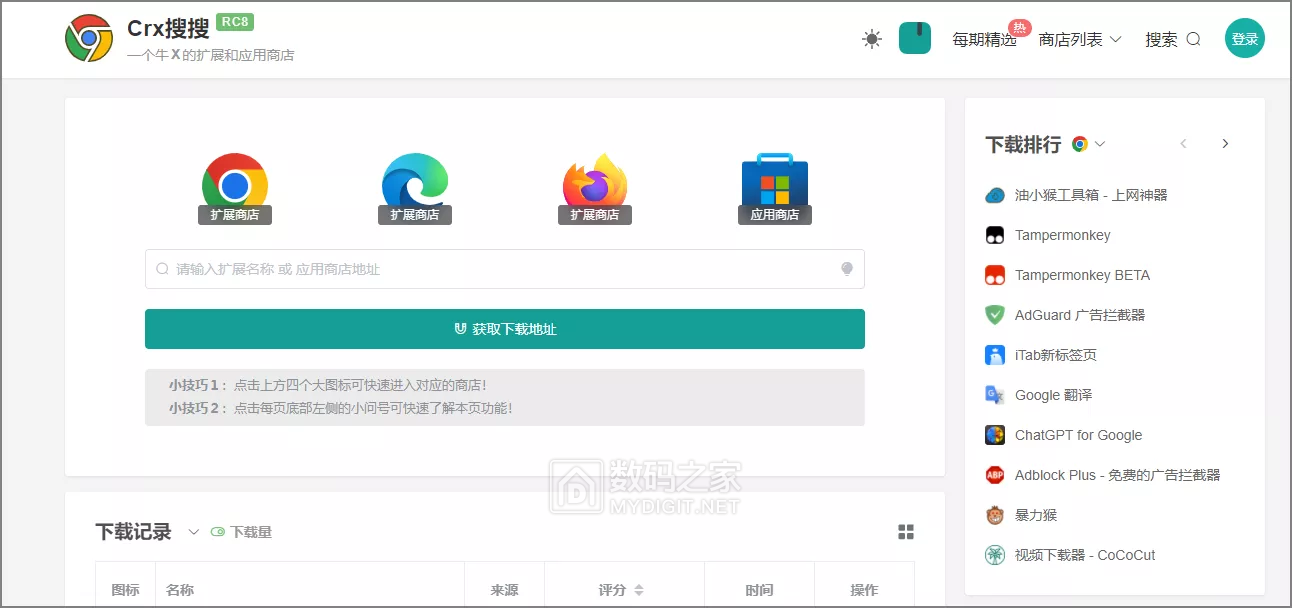Open the Firefox extension store icon
The image size is (1292, 608).
click(x=595, y=186)
